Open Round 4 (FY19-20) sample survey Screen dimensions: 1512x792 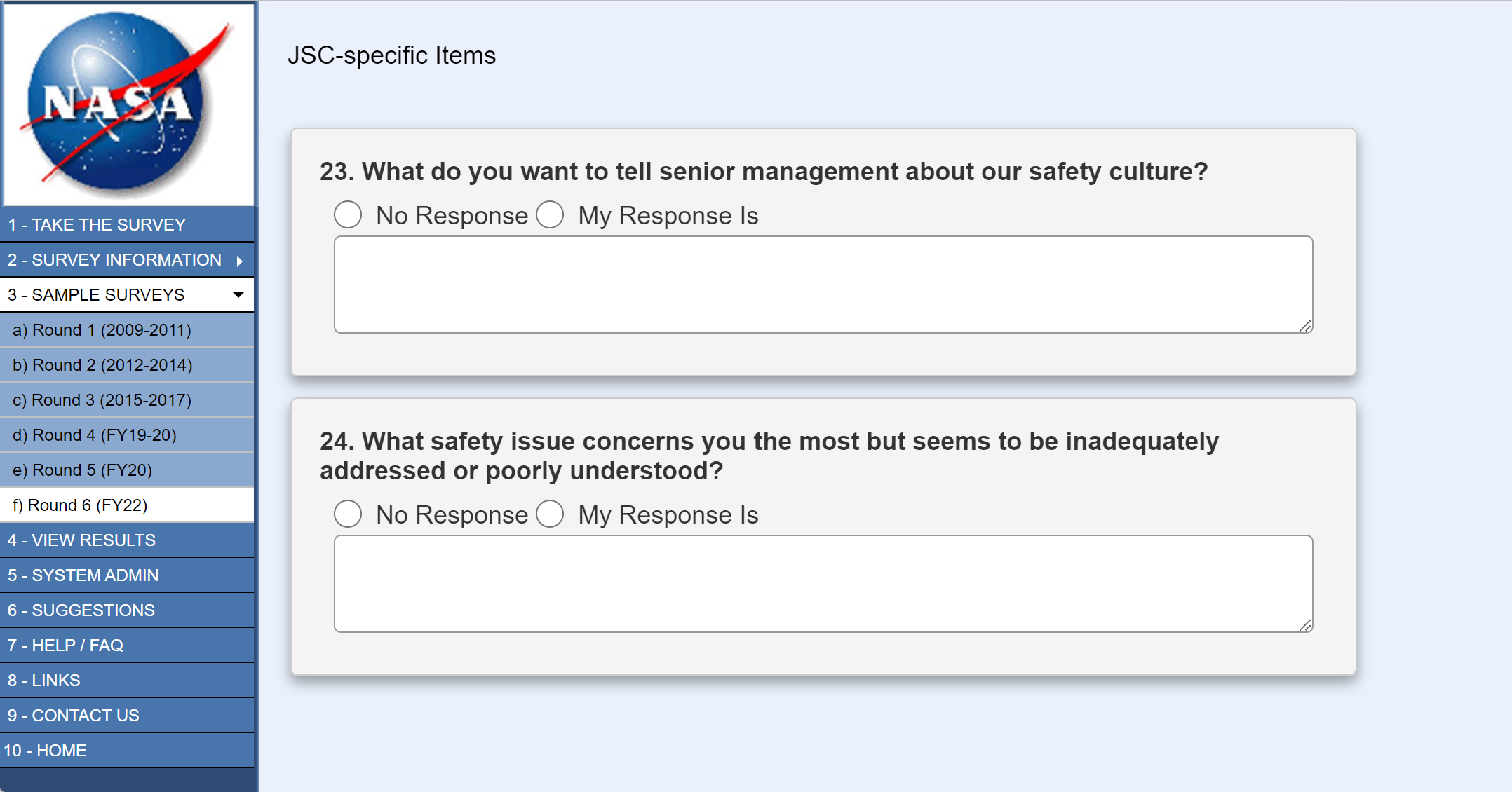(x=95, y=435)
